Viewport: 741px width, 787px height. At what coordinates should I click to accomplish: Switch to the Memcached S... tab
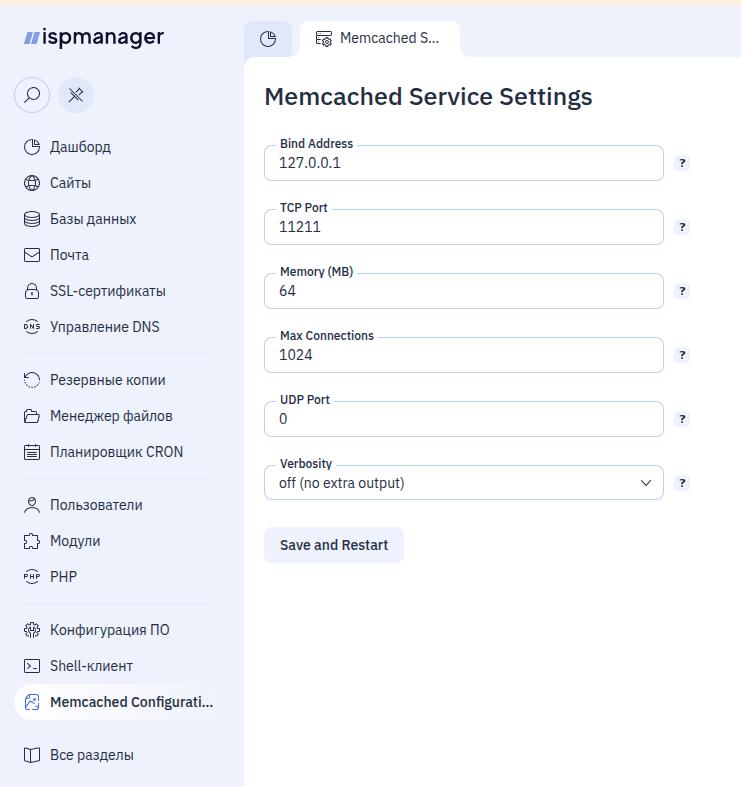[x=380, y=39]
